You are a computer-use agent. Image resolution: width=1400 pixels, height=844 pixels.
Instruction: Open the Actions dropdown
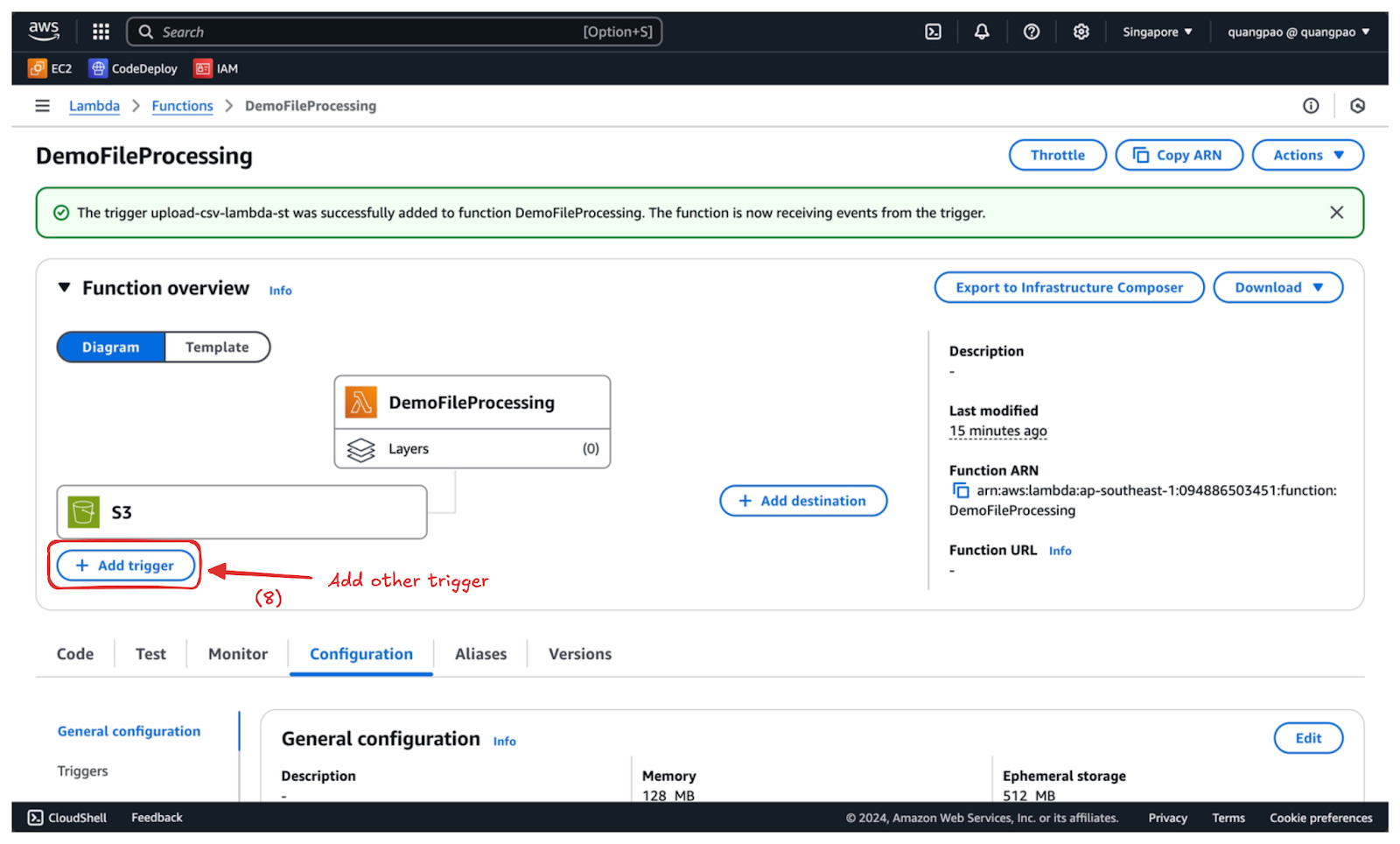(x=1308, y=155)
